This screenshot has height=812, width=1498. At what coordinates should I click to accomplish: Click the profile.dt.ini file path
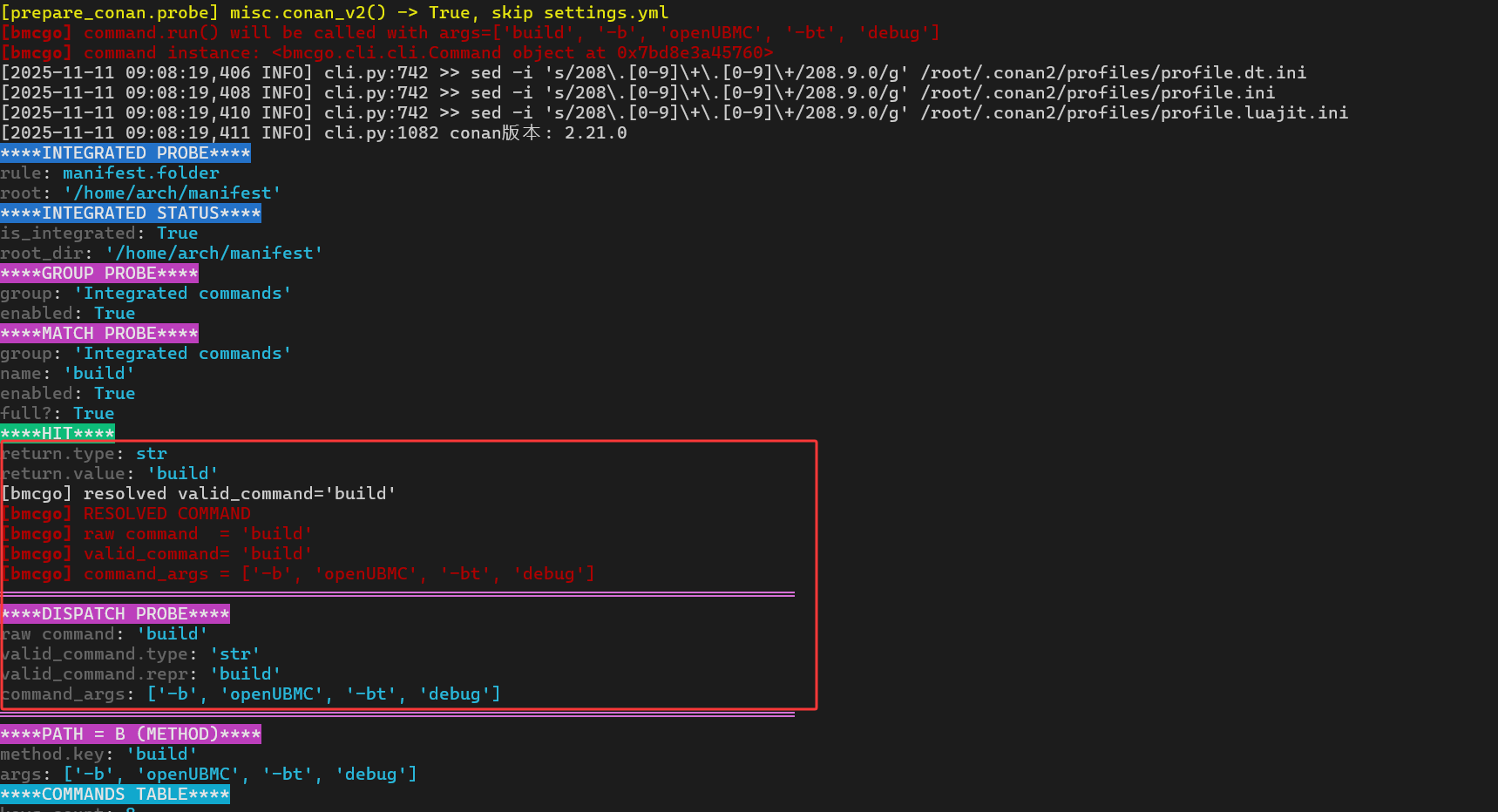pos(1113,73)
